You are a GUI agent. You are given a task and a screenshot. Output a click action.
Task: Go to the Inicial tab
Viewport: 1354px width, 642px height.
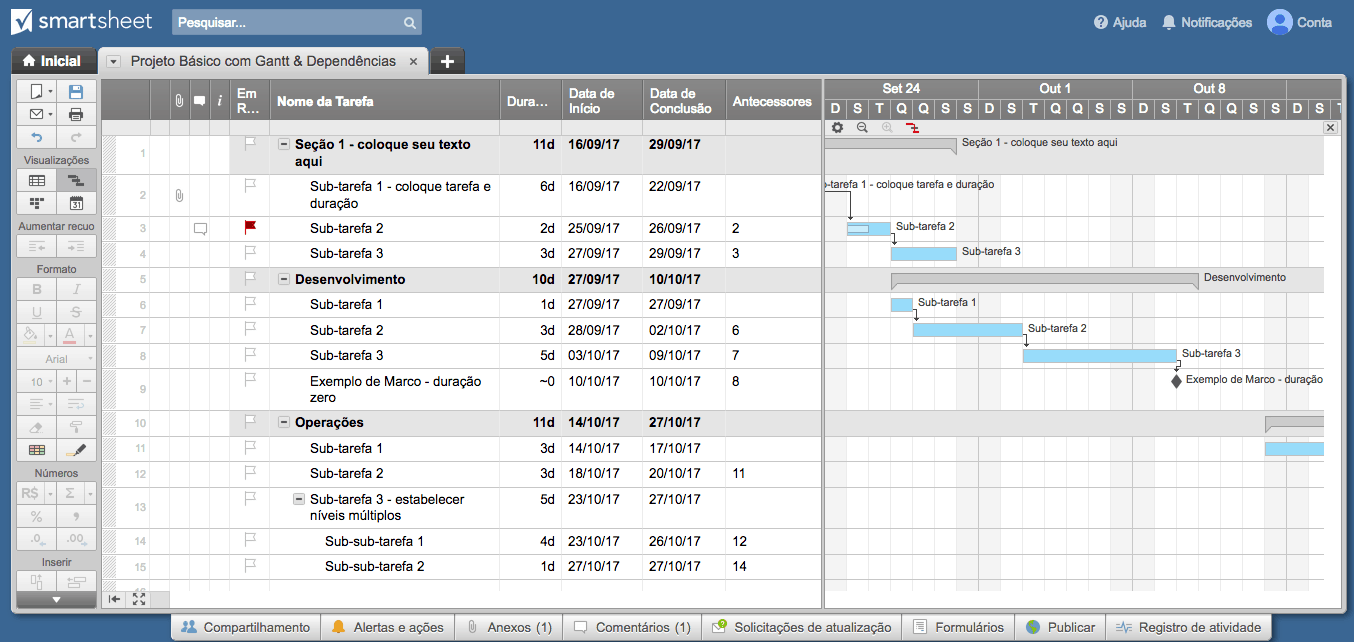point(53,61)
